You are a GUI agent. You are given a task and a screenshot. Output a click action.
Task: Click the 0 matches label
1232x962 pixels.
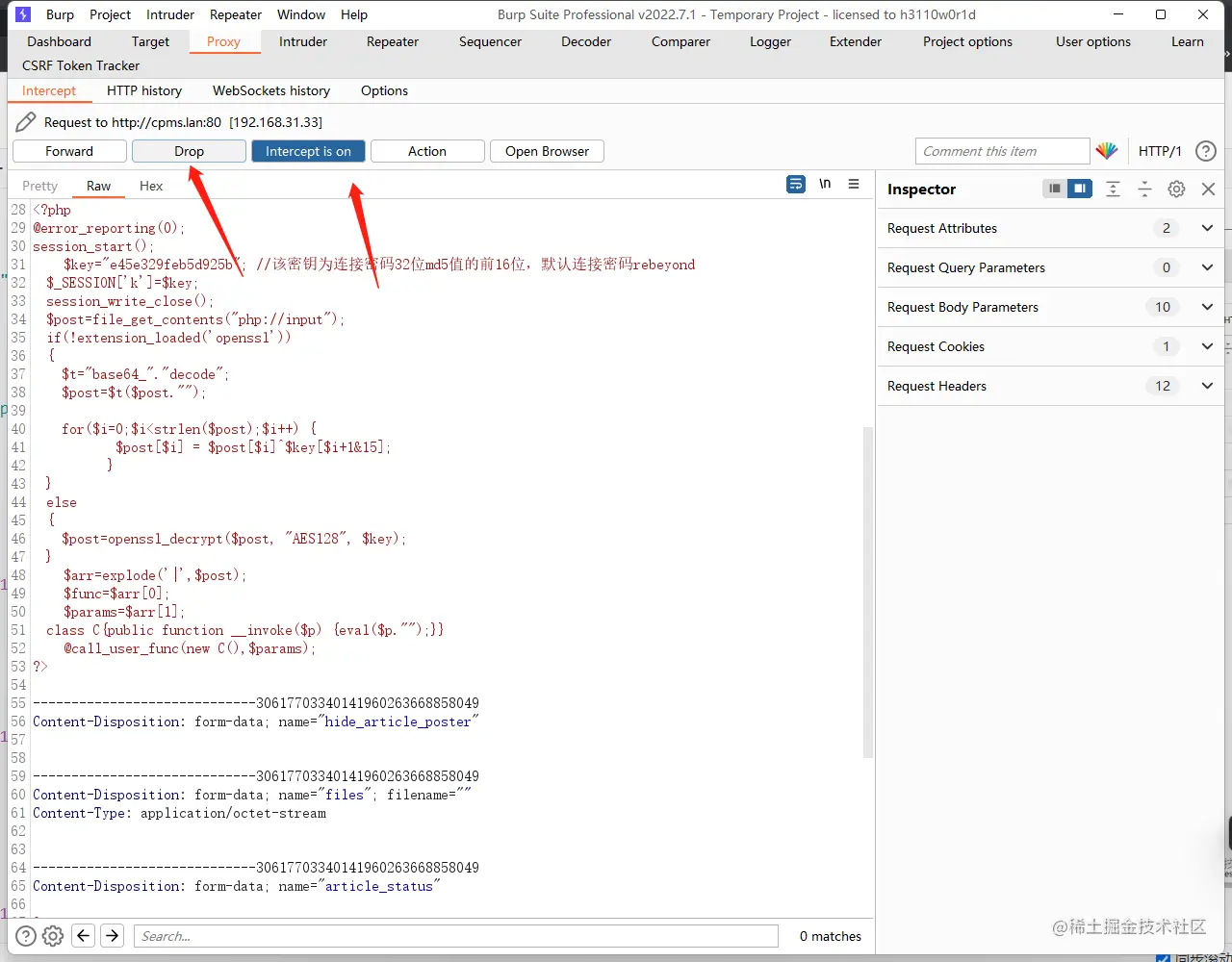[831, 936]
